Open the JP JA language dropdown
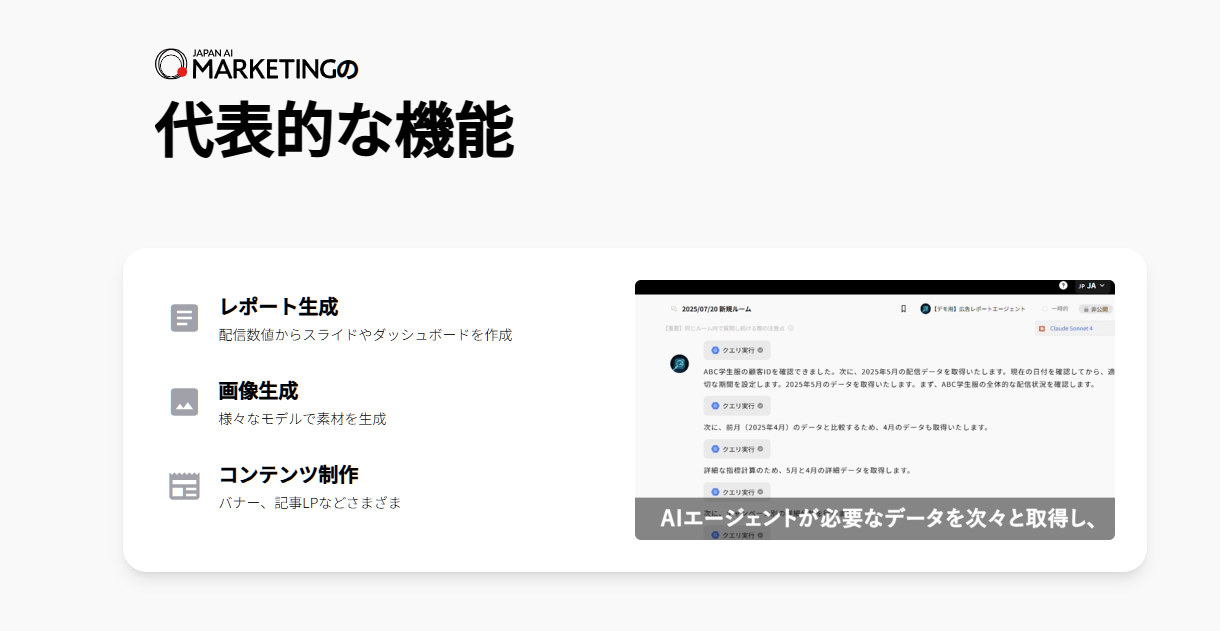 pyautogui.click(x=1091, y=285)
